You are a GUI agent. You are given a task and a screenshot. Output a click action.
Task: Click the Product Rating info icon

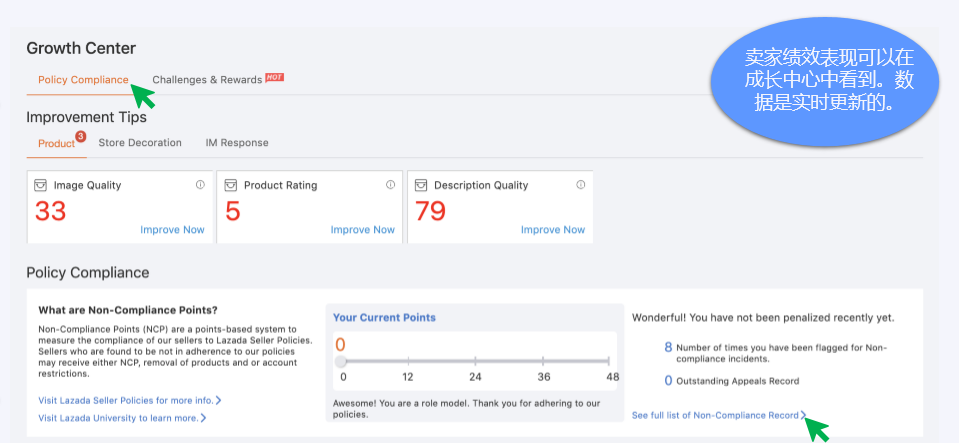[390, 185]
